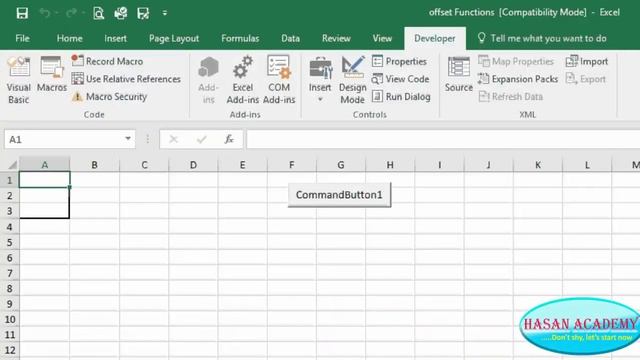The width and height of the screenshot is (640, 360).
Task: Click the Name Box showing A1
Action: click(x=64, y=140)
